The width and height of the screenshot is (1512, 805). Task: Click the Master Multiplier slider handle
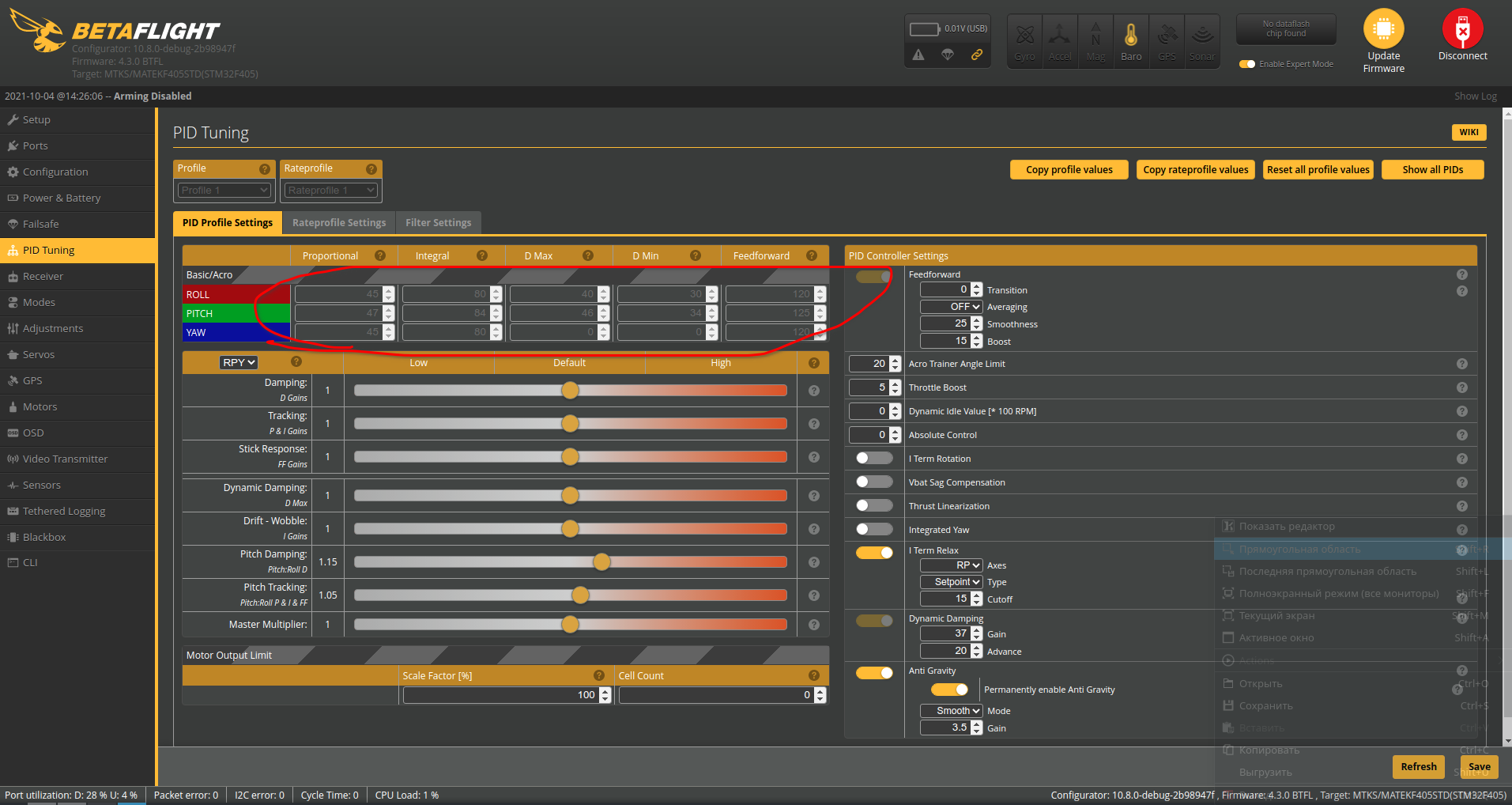coord(571,625)
